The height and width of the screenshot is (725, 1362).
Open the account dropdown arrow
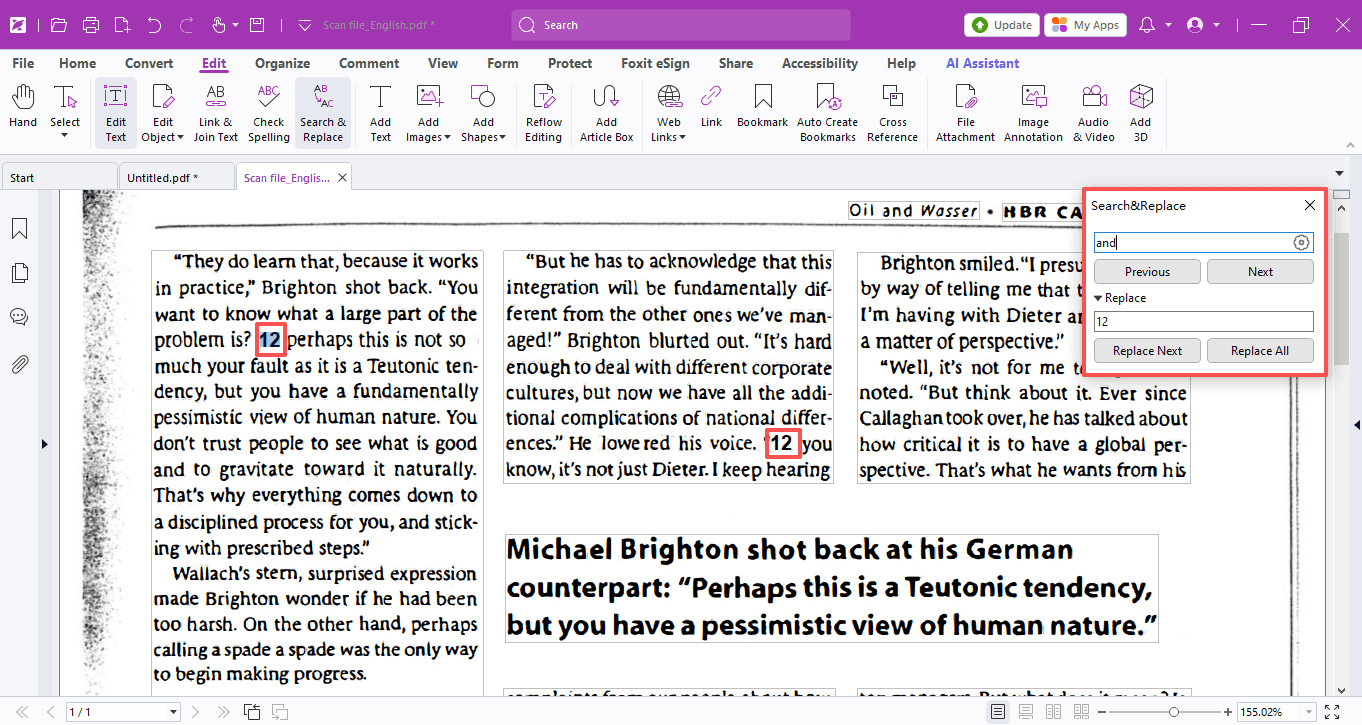(1216, 25)
